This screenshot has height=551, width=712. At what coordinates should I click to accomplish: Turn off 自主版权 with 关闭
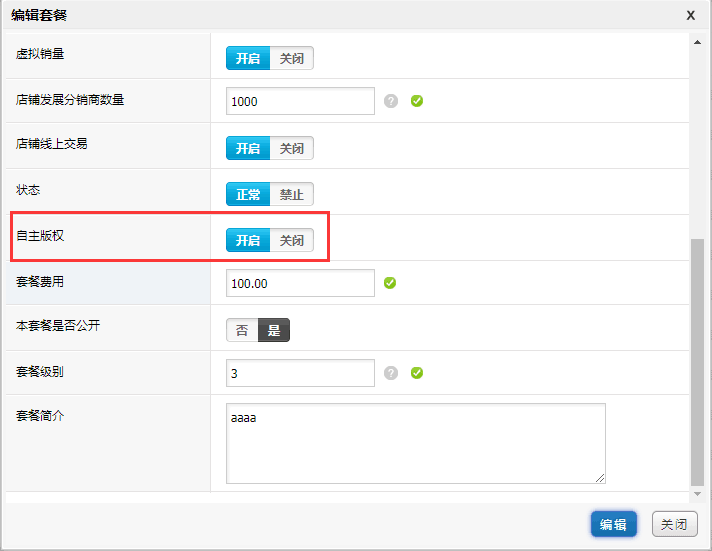[291, 240]
